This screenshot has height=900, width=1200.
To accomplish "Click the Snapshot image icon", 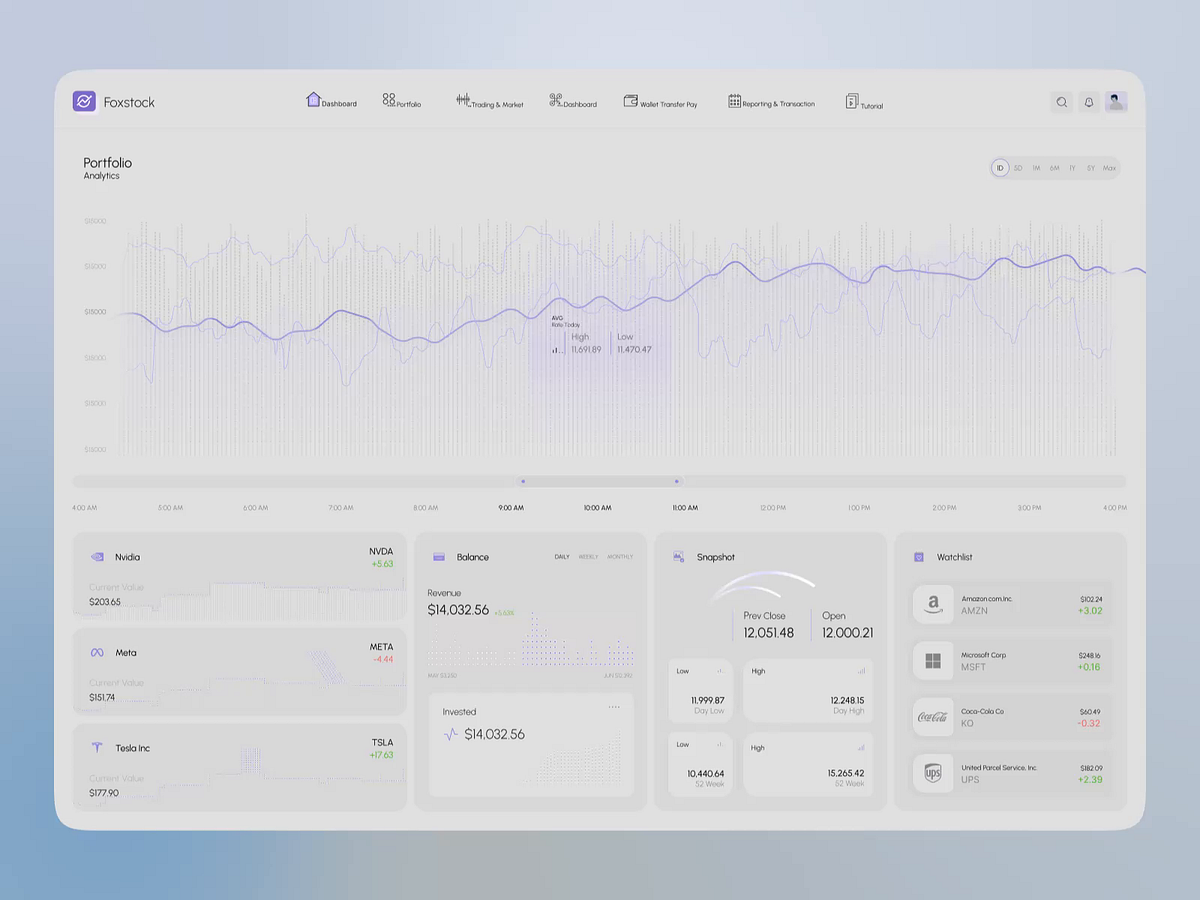I will point(679,557).
